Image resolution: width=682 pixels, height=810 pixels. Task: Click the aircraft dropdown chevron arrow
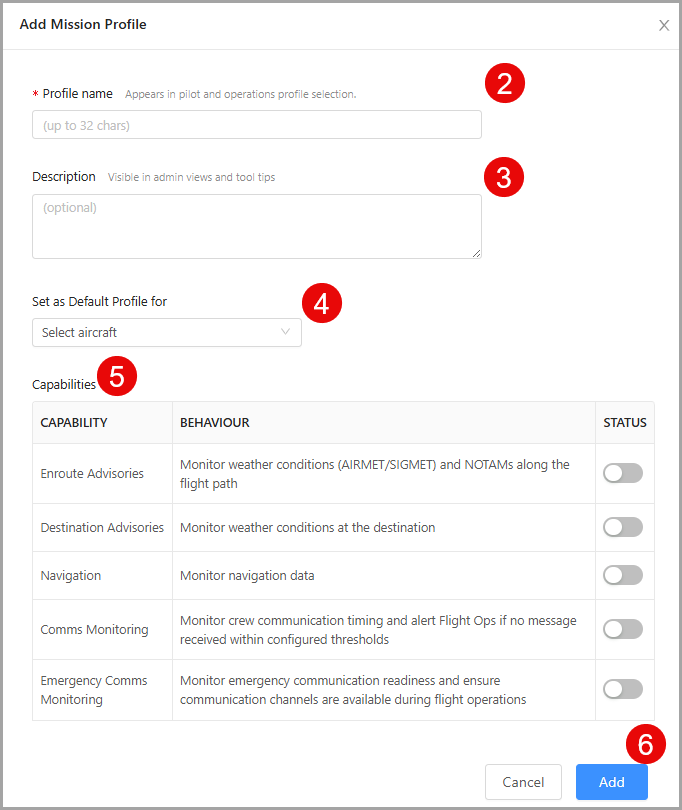285,332
